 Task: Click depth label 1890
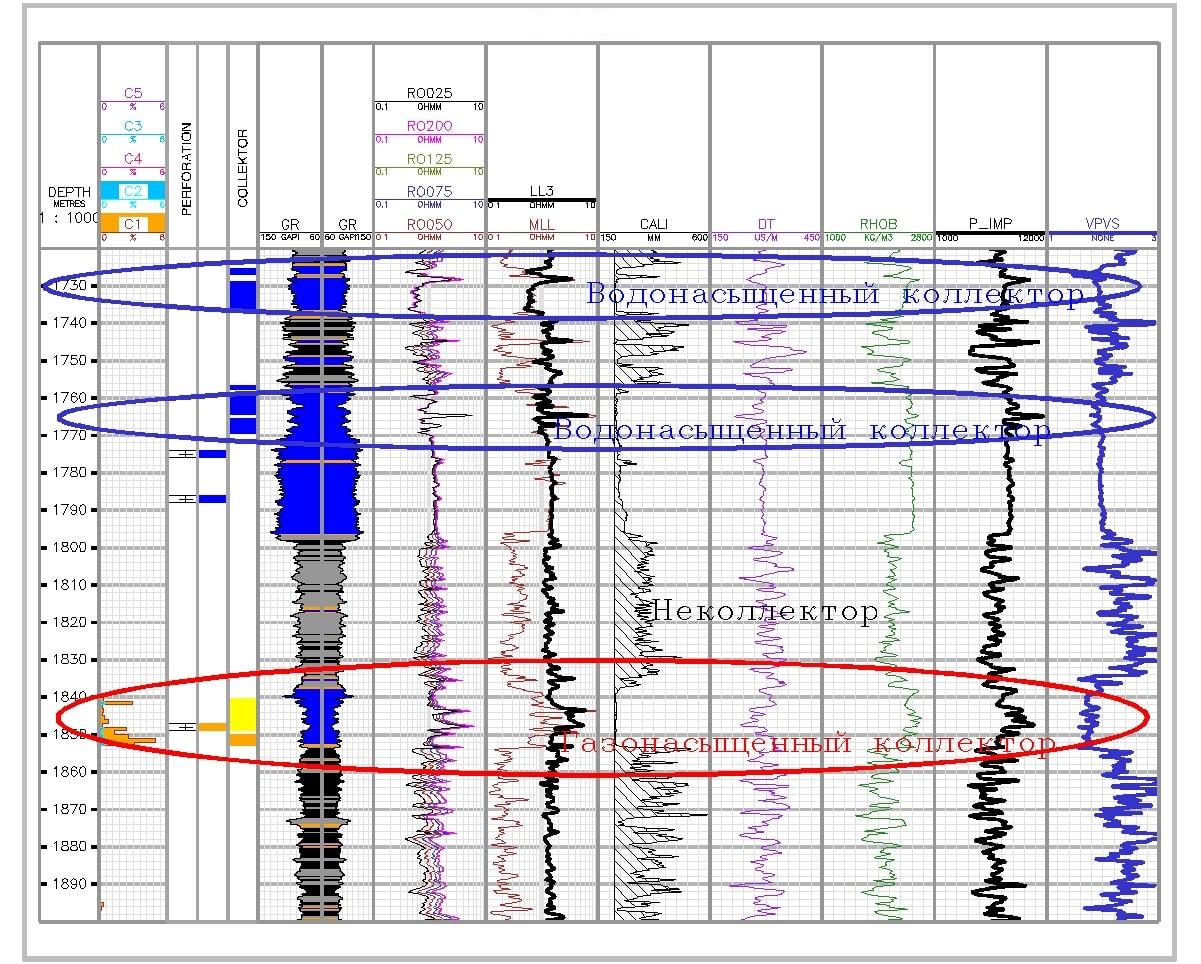tap(70, 883)
